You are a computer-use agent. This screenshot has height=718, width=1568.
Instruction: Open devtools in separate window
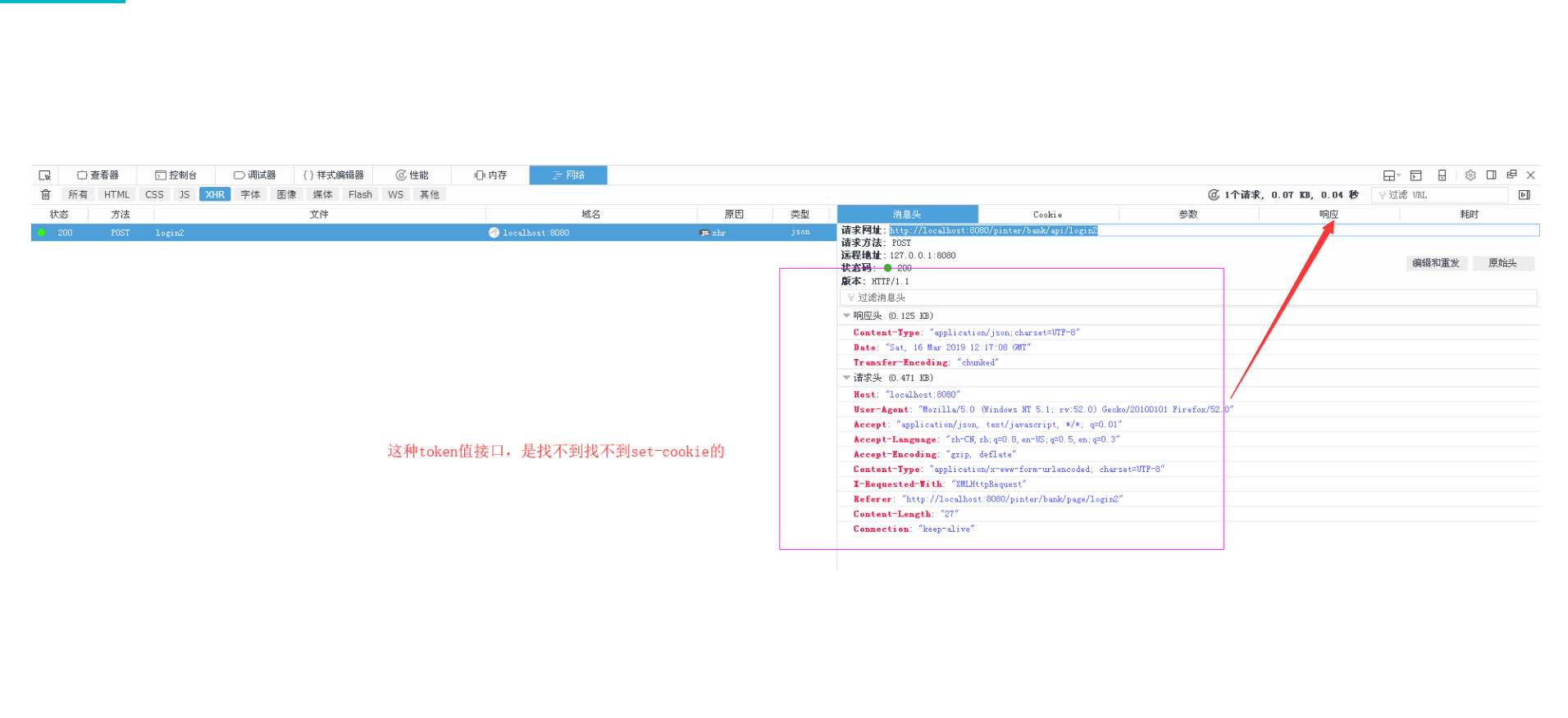point(1511,175)
